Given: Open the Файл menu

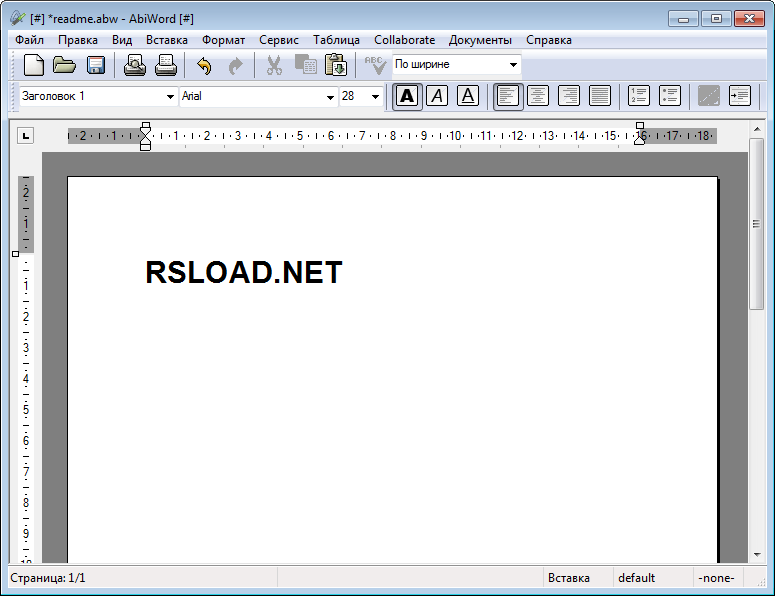Looking at the screenshot, I should pos(30,40).
